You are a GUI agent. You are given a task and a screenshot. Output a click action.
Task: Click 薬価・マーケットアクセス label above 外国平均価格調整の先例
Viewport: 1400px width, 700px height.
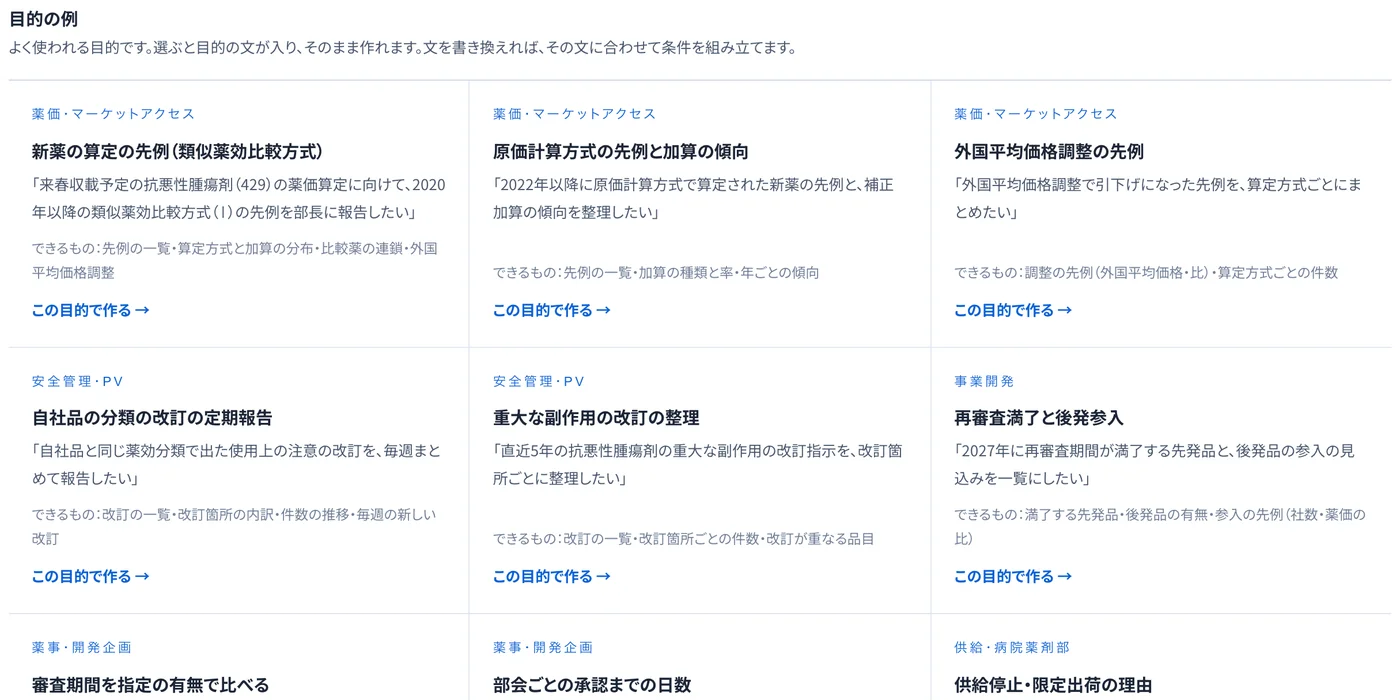[x=1035, y=114]
